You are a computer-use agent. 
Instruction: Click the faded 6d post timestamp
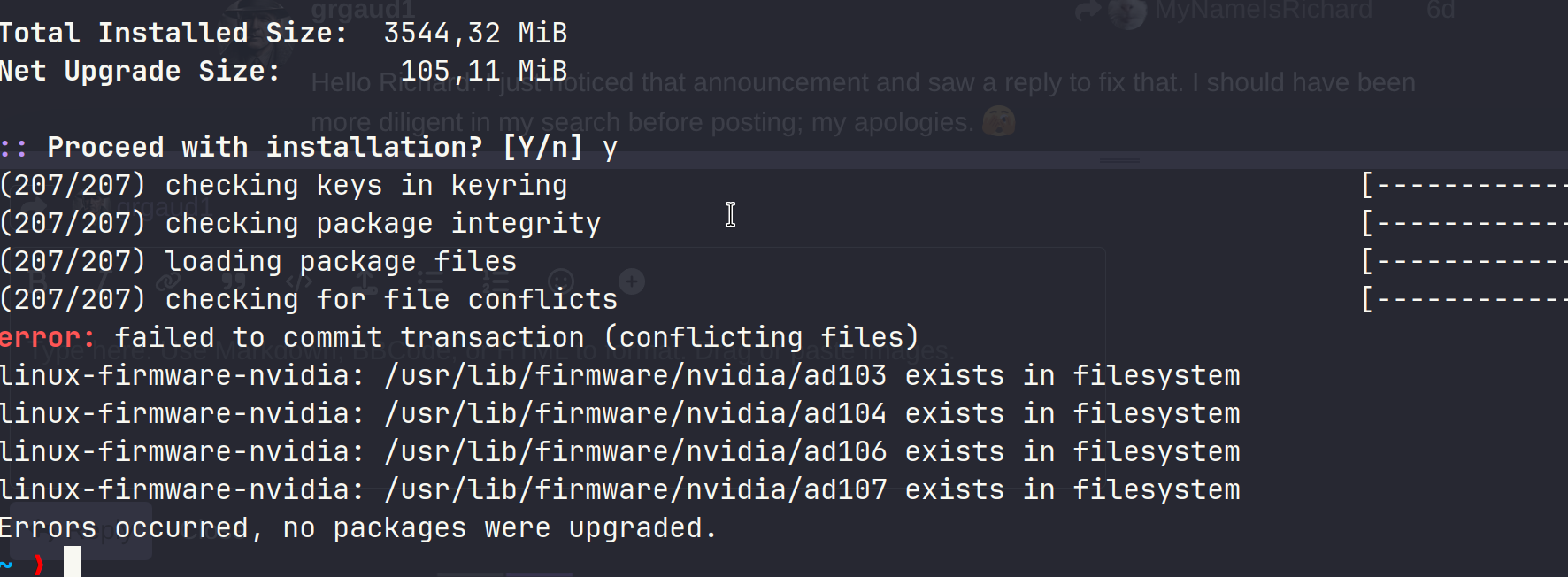(1441, 11)
